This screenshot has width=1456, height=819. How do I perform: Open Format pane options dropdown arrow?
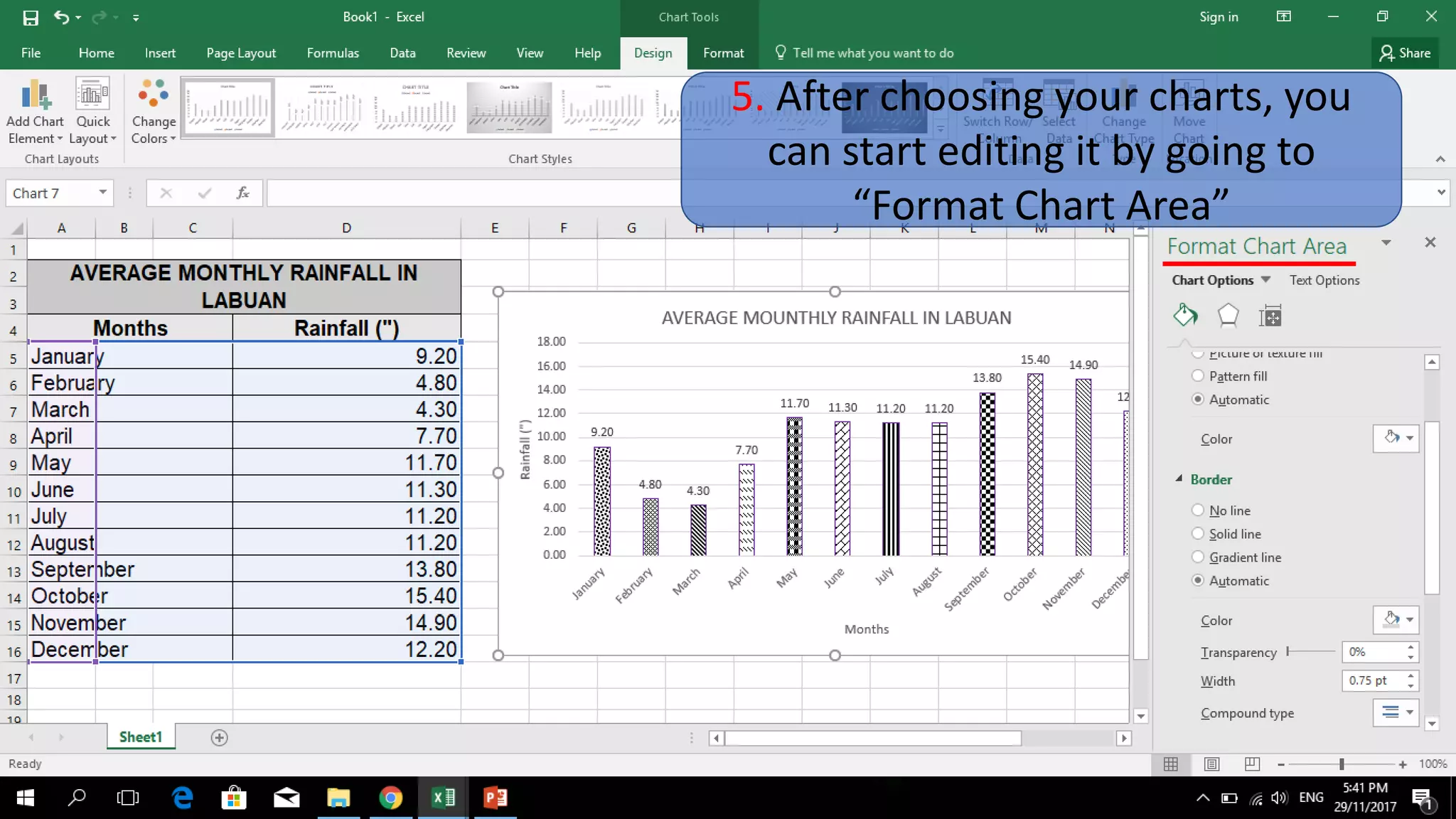point(1386,243)
